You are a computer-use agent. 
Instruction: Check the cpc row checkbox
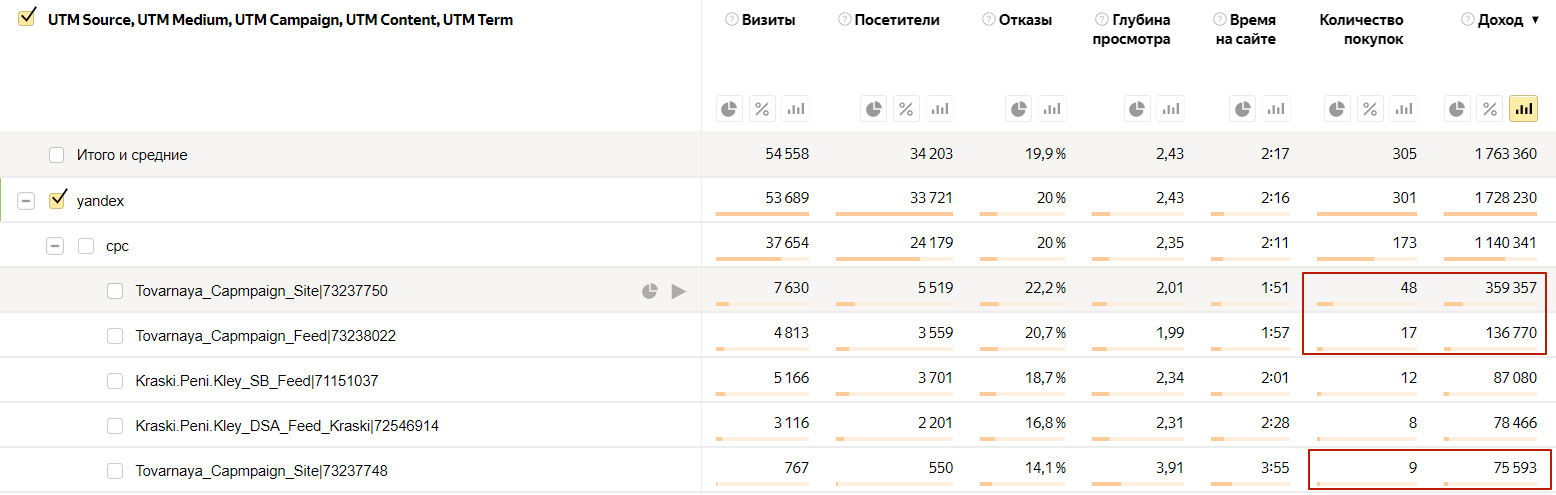point(86,246)
